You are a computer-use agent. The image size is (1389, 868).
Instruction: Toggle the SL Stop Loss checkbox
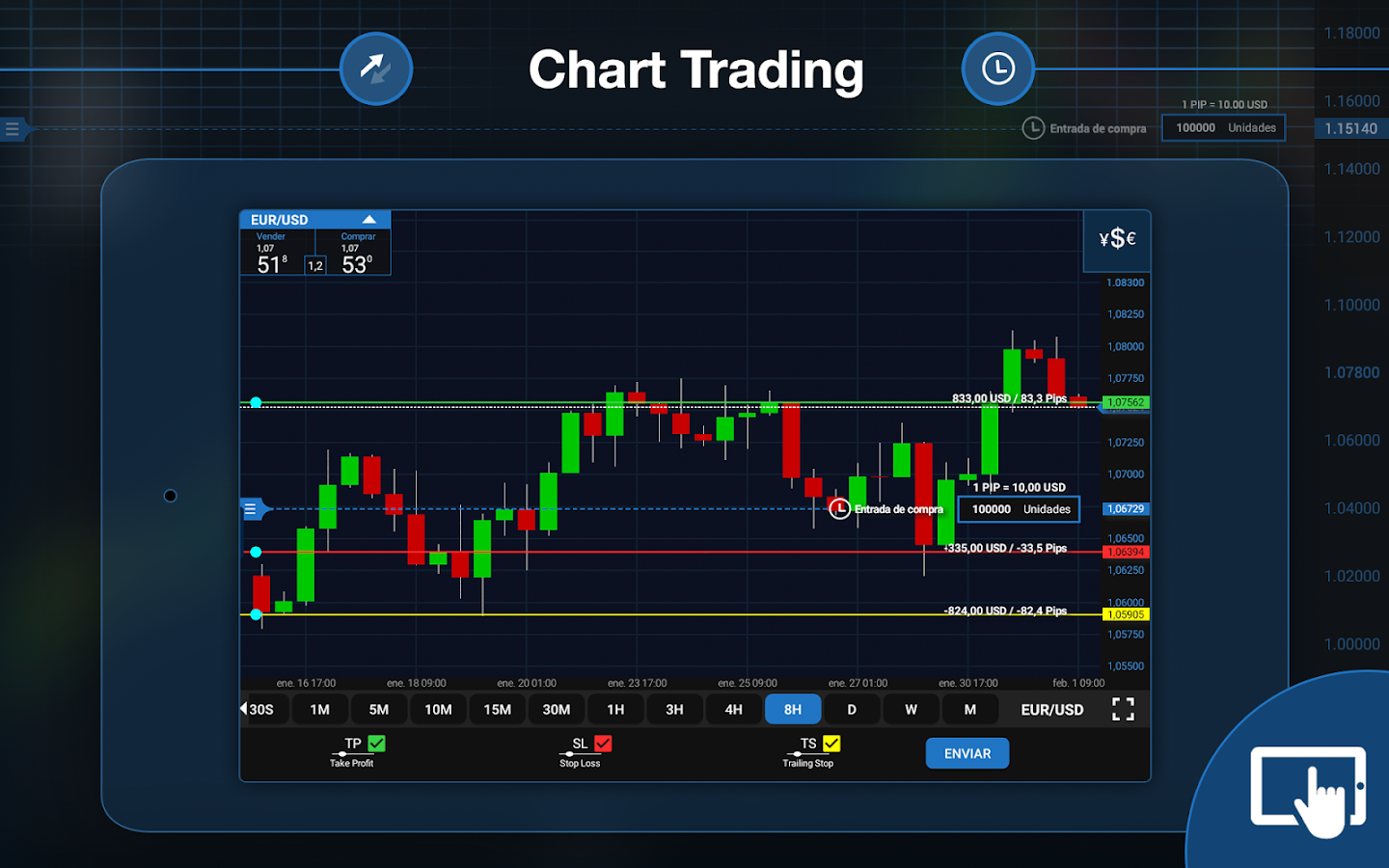[x=603, y=743]
